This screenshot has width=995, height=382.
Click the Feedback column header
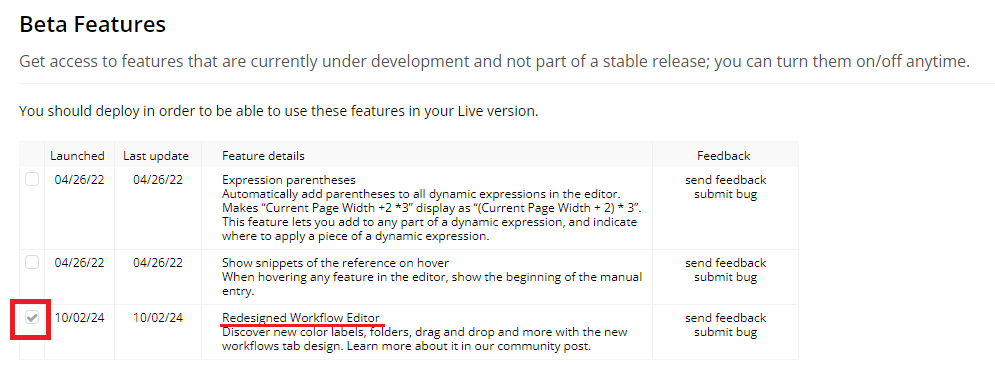point(723,155)
